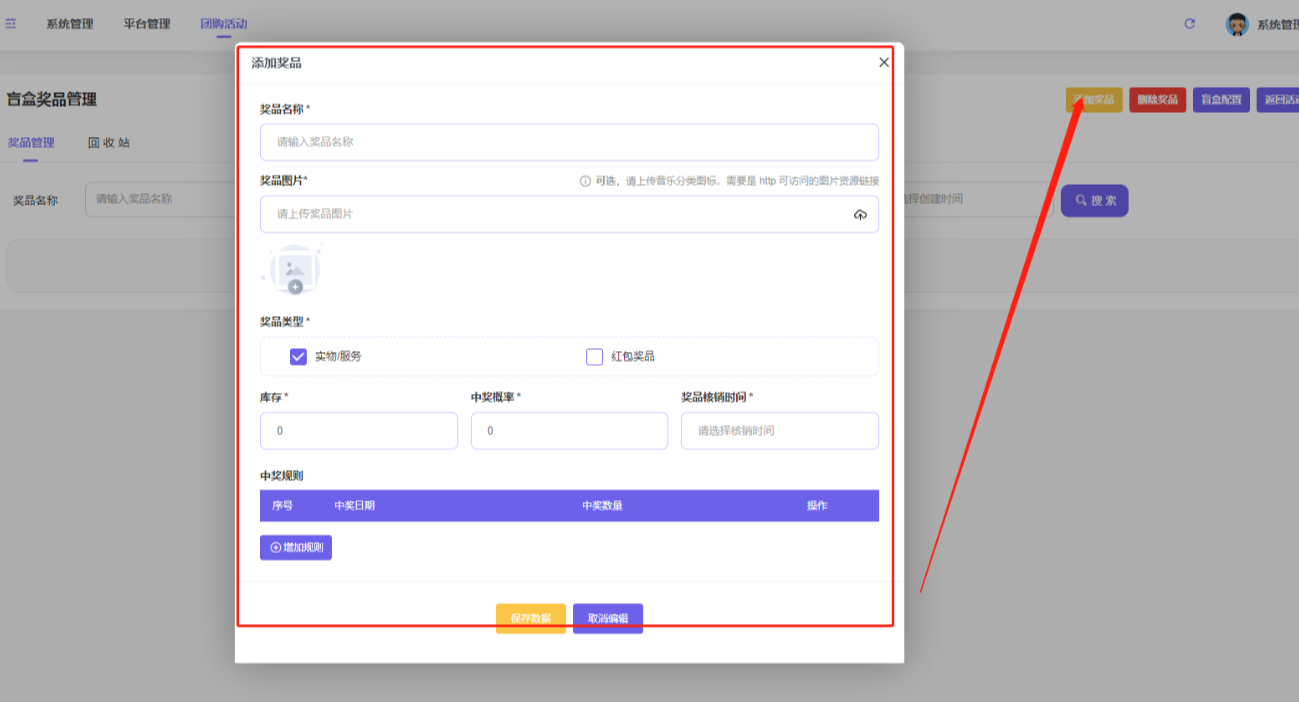
Task: Click the 请输入奖品名称 input field
Action: (569, 142)
